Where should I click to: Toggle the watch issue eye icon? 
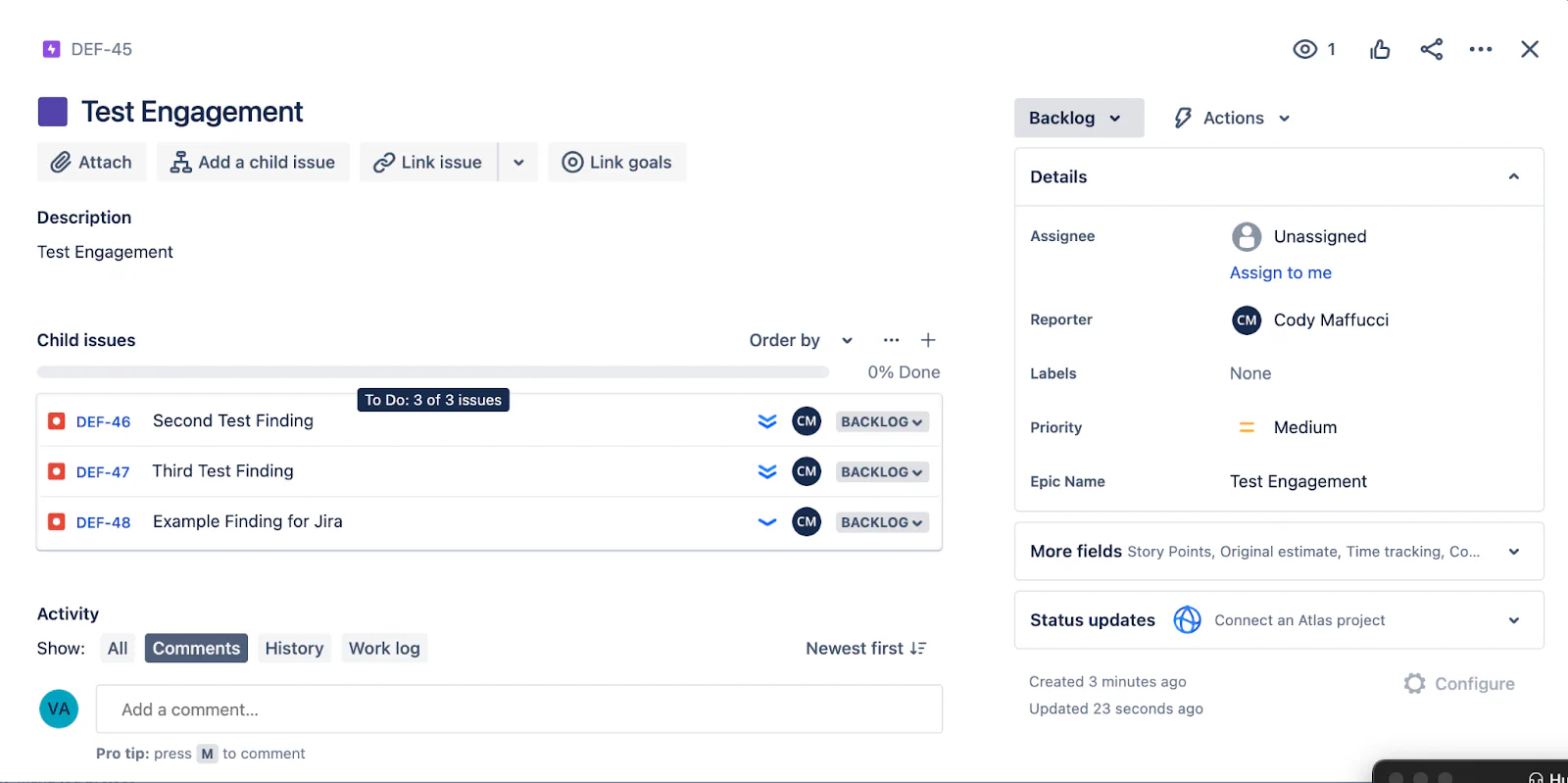[1304, 49]
